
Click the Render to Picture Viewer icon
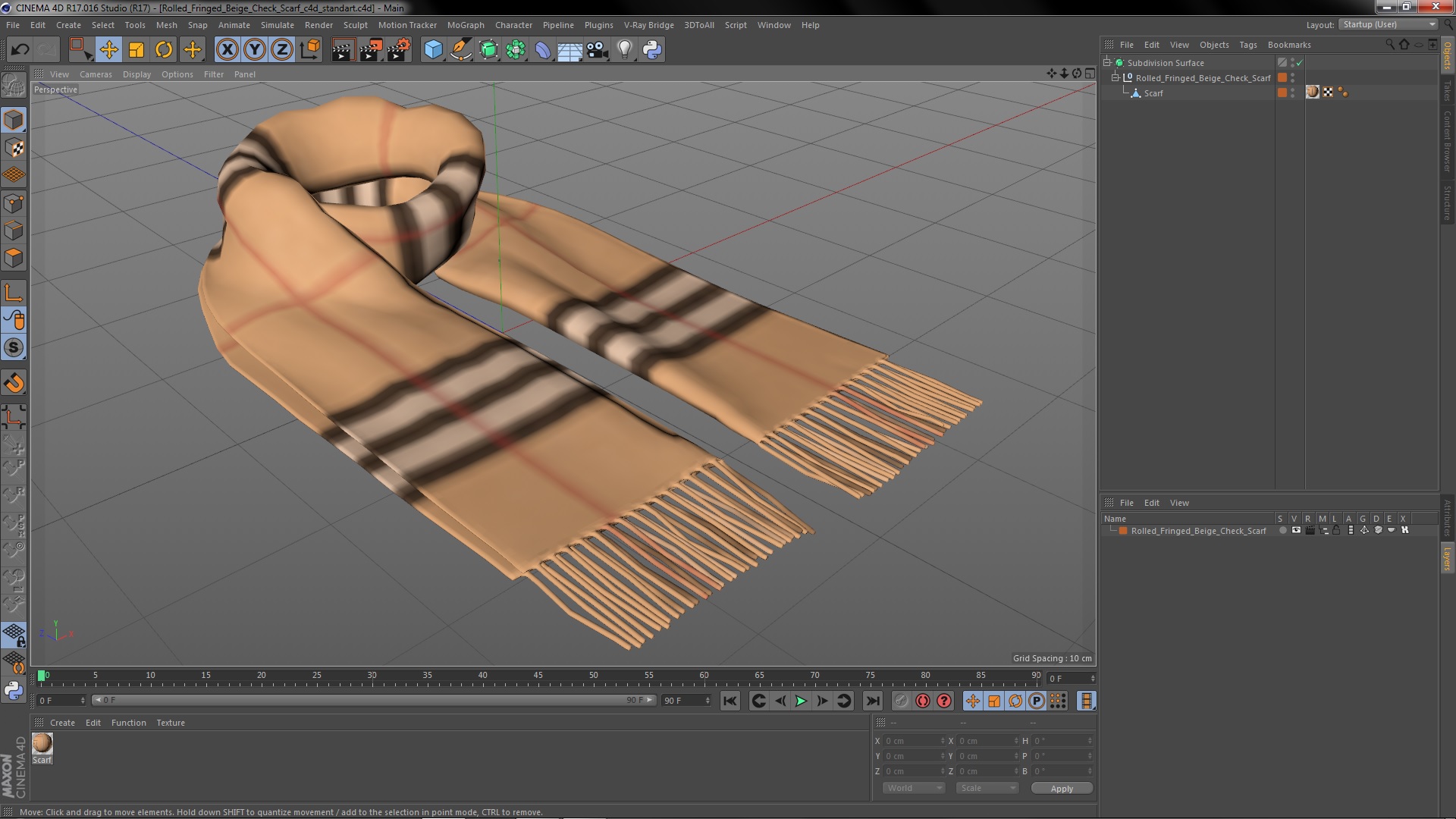click(x=370, y=50)
